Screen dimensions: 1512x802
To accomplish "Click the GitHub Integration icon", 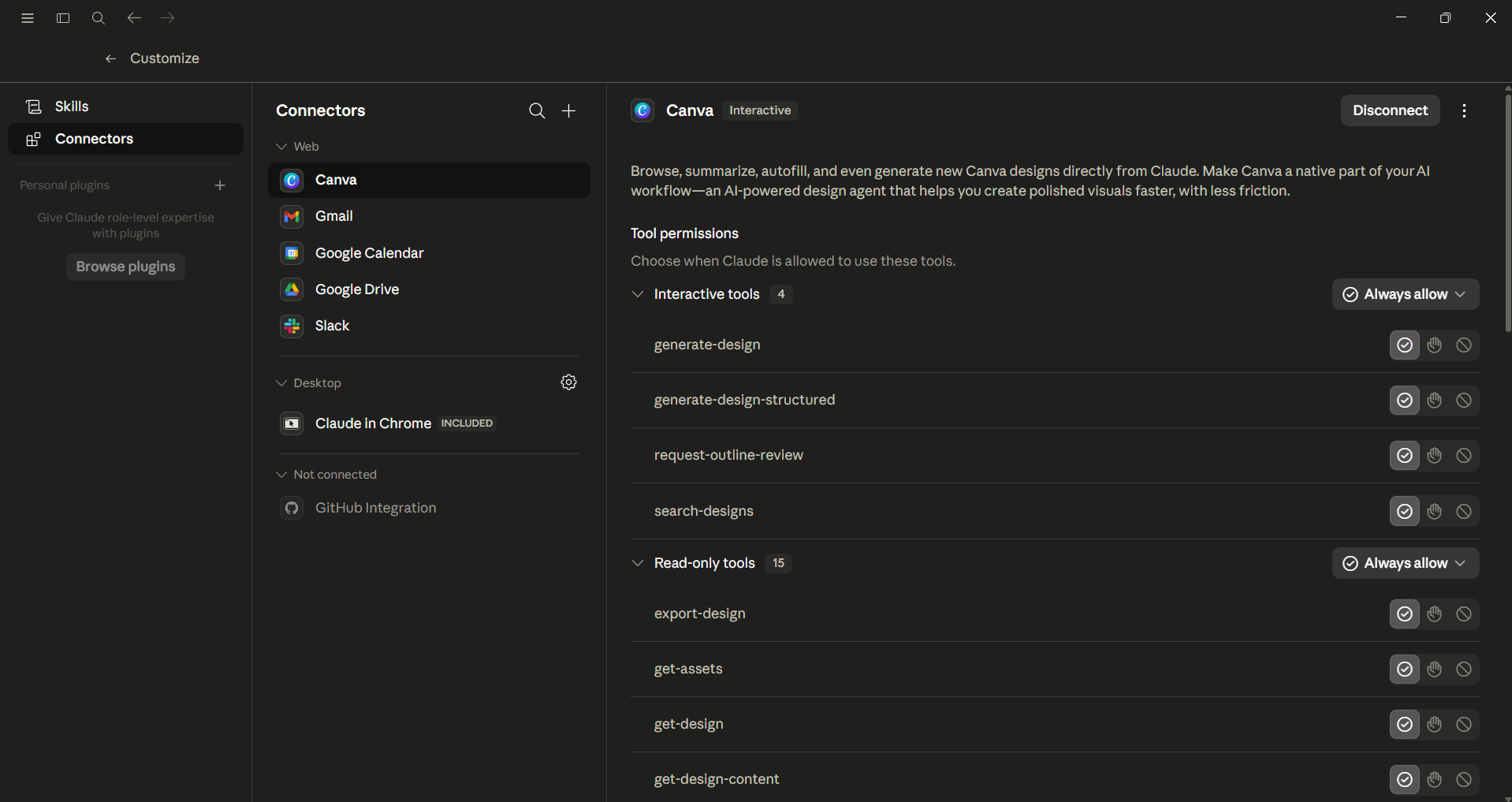I will click(292, 508).
